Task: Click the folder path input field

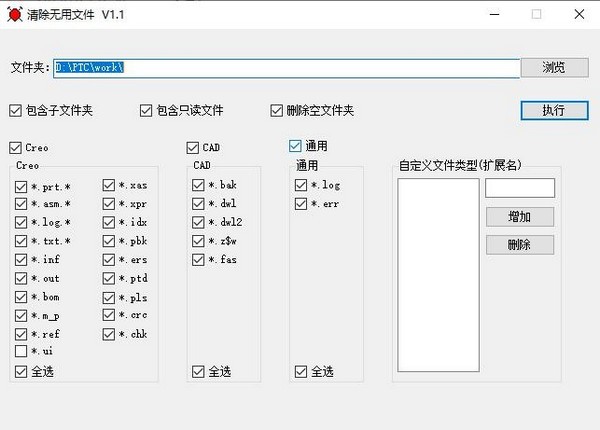Action: pos(287,68)
